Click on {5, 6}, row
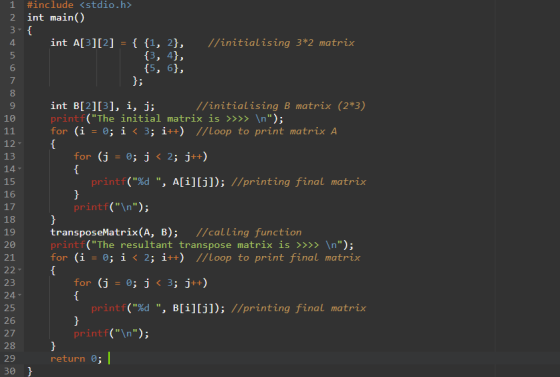The image size is (560, 377). 164,68
